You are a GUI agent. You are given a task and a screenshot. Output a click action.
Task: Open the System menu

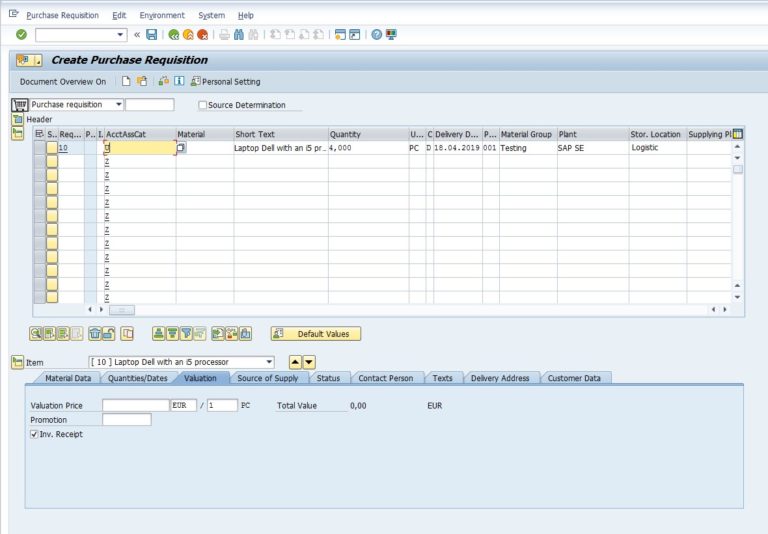point(212,15)
